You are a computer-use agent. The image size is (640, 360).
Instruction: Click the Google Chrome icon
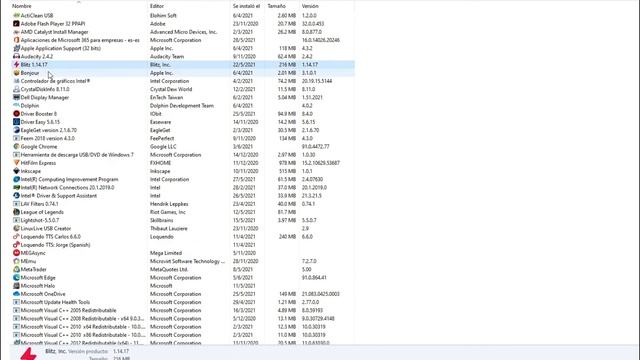[x=16, y=146]
